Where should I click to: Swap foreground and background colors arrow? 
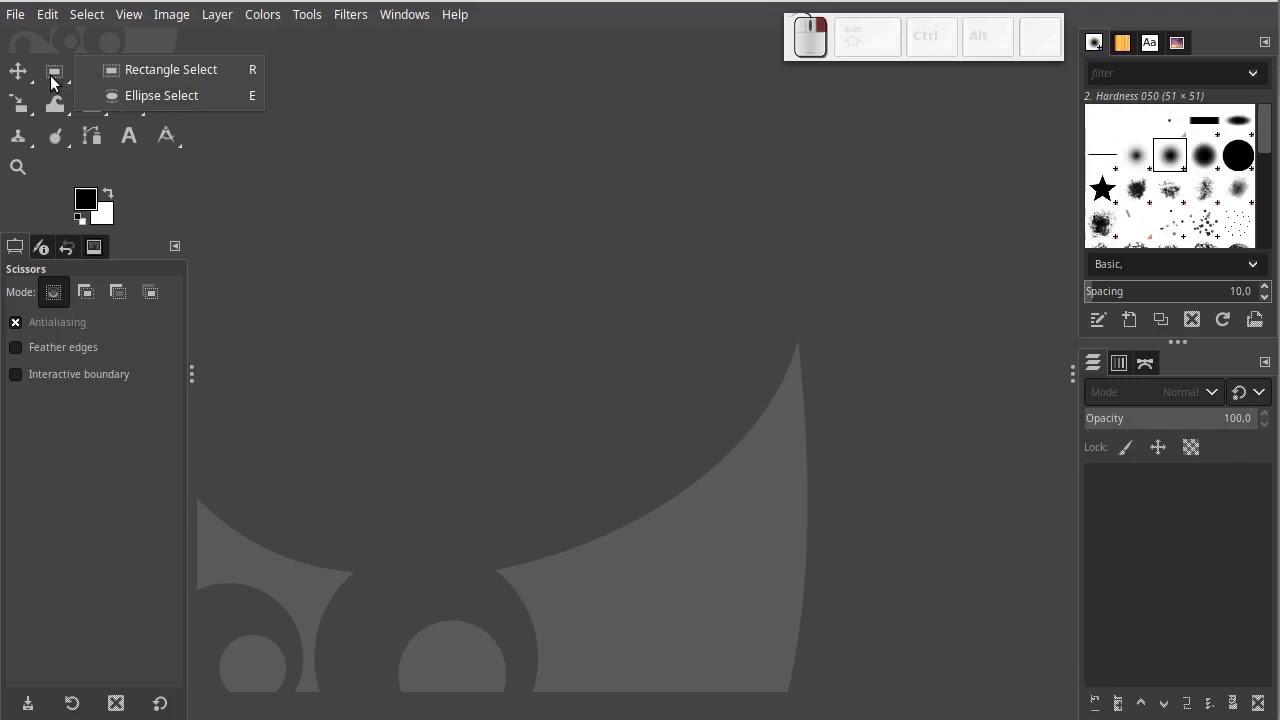pyautogui.click(x=108, y=193)
